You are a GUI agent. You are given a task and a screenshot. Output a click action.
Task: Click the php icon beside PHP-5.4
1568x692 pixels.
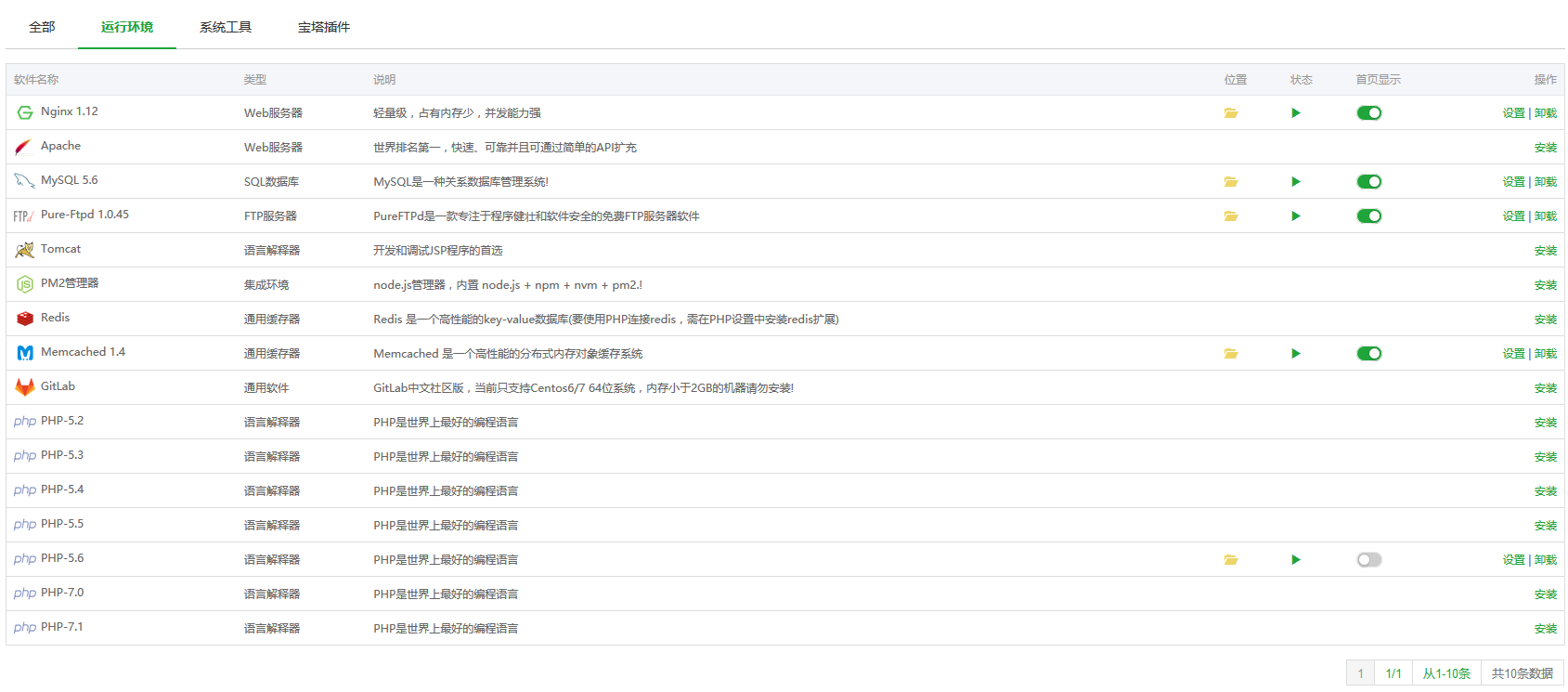click(25, 490)
